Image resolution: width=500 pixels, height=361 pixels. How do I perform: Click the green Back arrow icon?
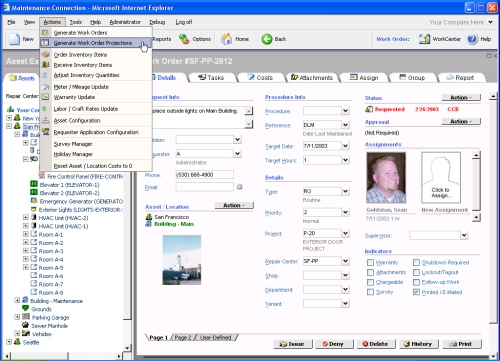pos(267,39)
